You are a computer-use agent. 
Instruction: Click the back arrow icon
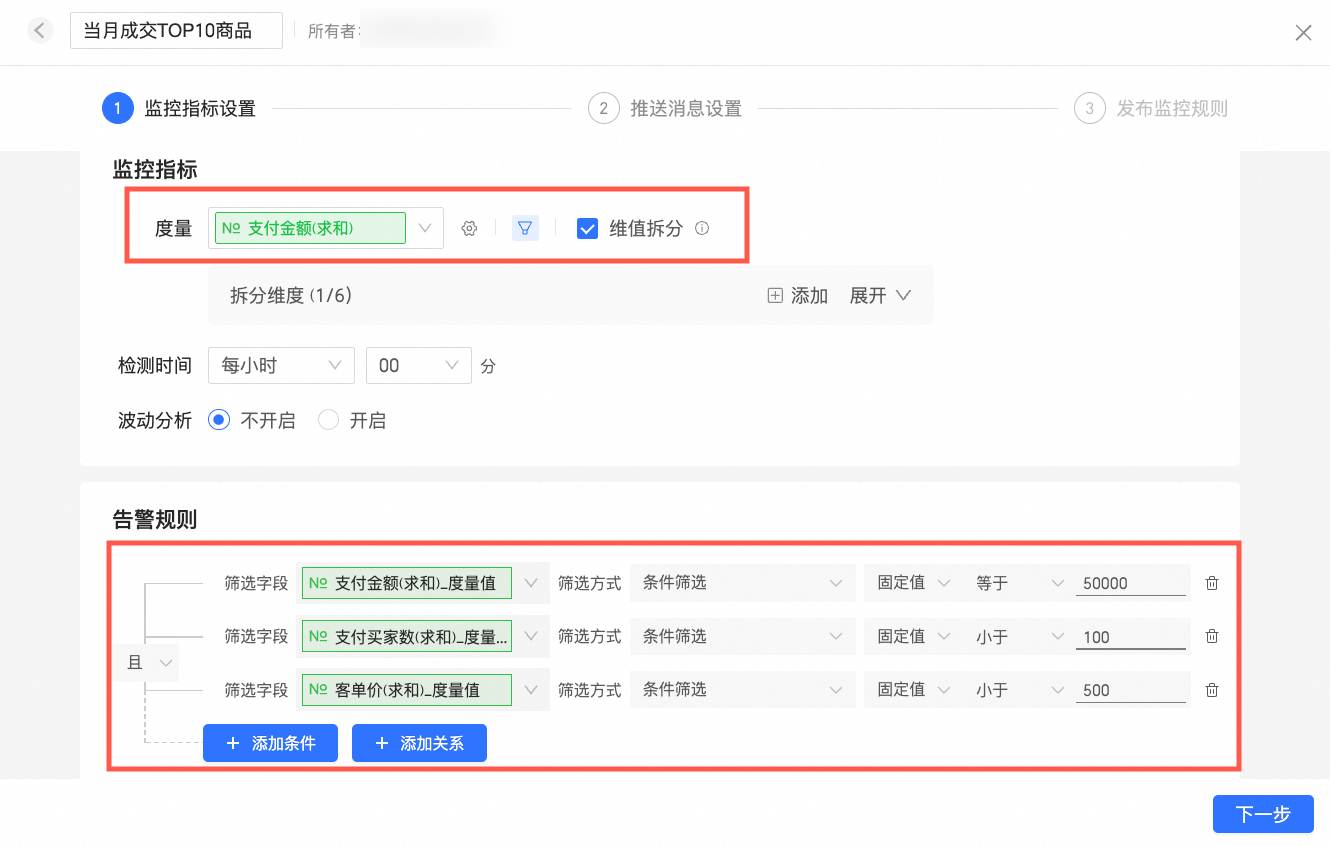[40, 31]
